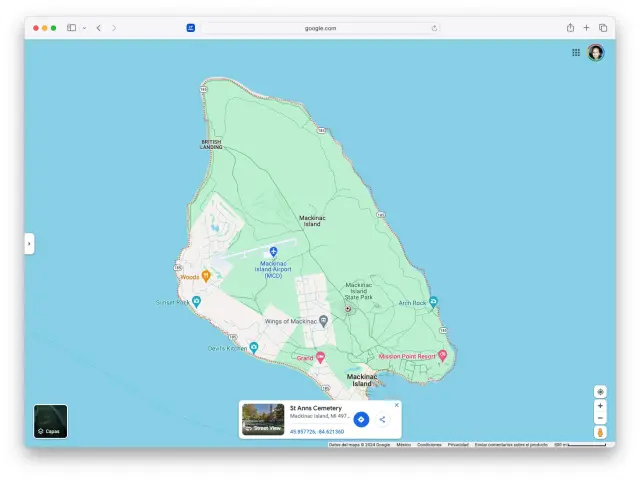
Task: Open the Google apps grid
Action: 576,52
